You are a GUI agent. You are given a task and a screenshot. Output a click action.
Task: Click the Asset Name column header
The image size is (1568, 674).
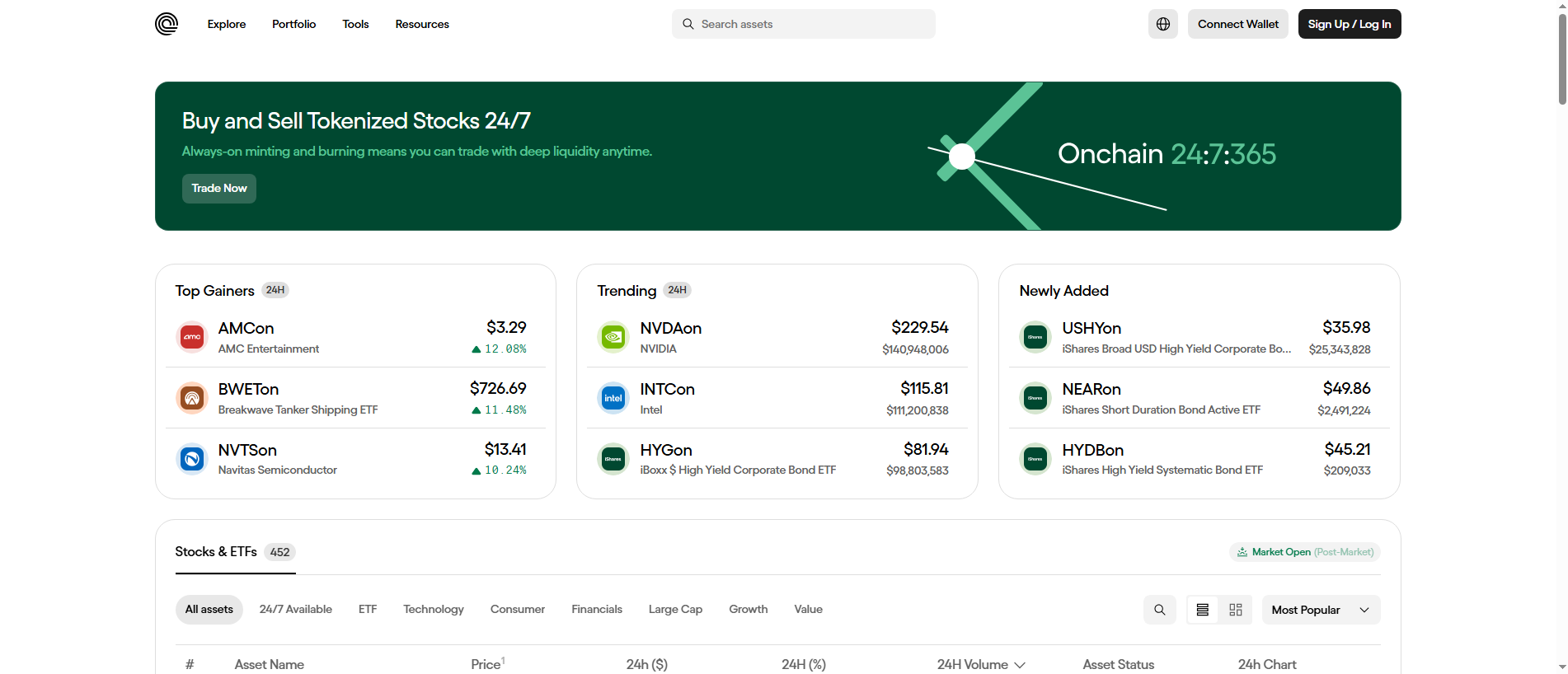point(270,665)
